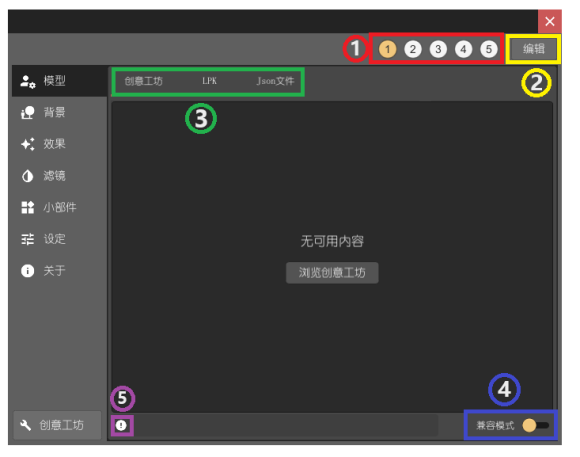The width and height of the screenshot is (580, 457).
Task: Open the 设定 settings sliders icon
Action: click(28, 239)
